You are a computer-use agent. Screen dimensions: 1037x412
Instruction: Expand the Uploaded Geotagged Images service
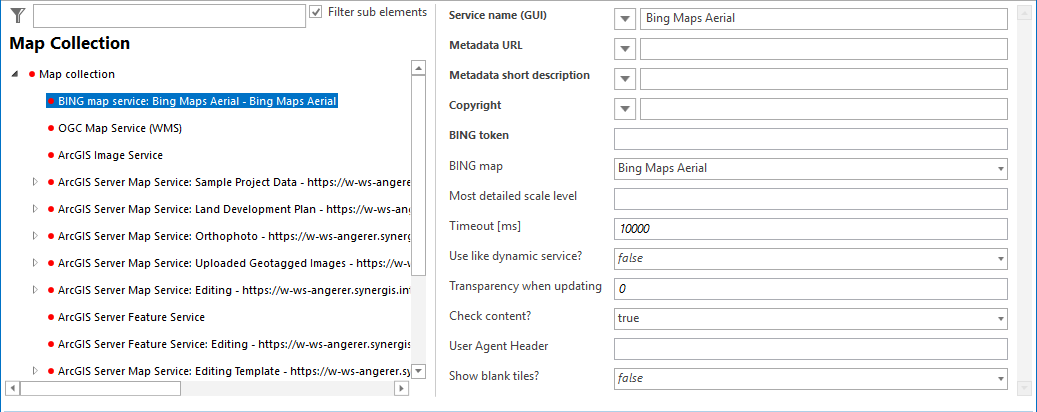(36, 263)
